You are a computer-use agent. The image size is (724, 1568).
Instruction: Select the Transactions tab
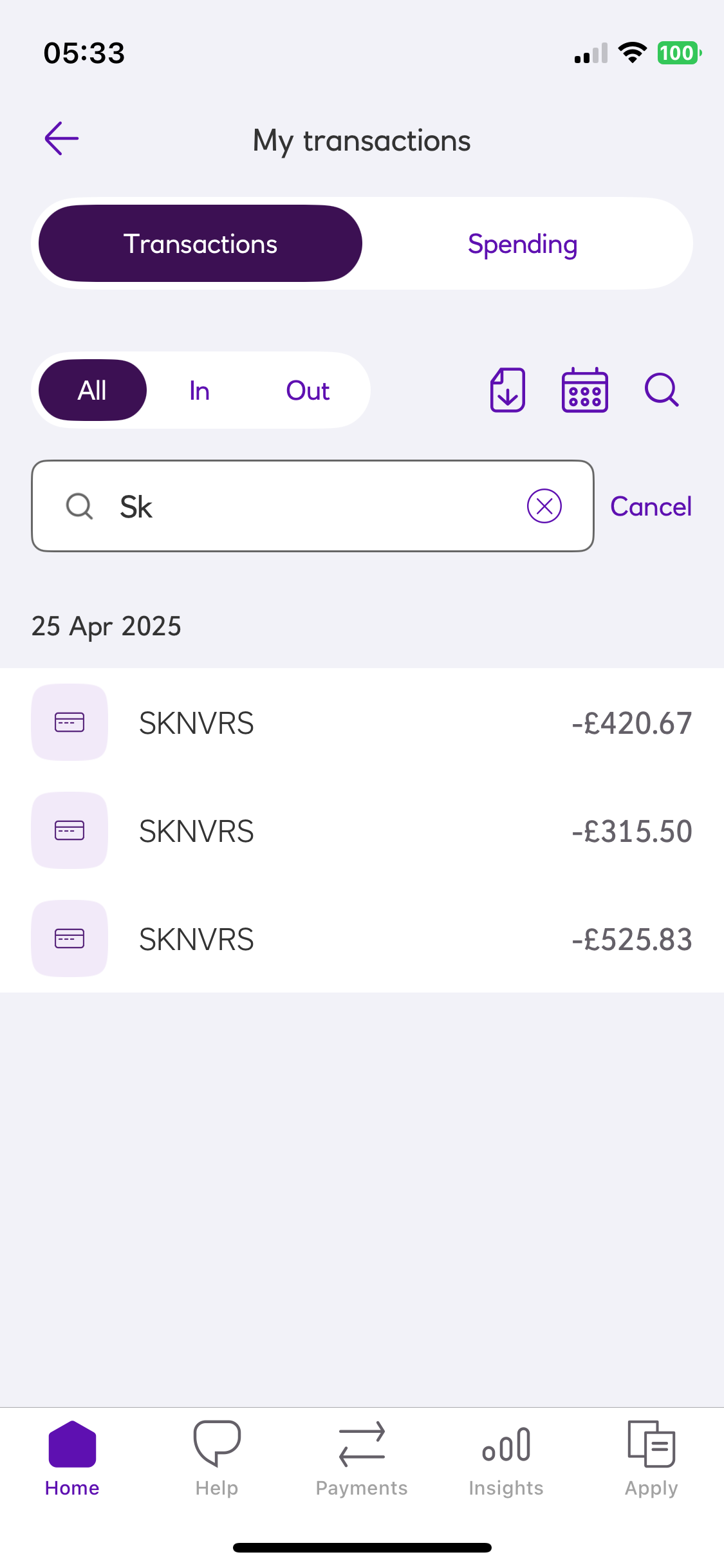(200, 244)
